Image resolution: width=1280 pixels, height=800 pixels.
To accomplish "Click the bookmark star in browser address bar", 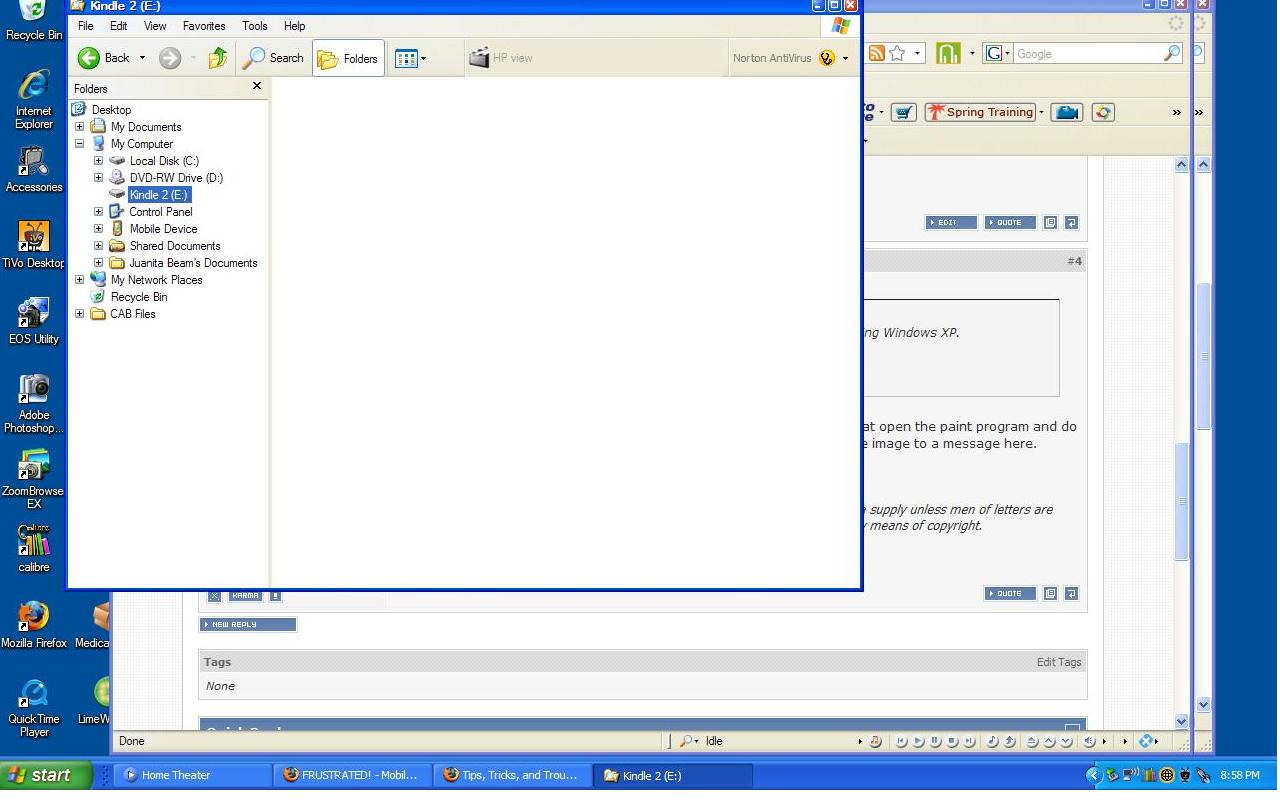I will [x=898, y=54].
